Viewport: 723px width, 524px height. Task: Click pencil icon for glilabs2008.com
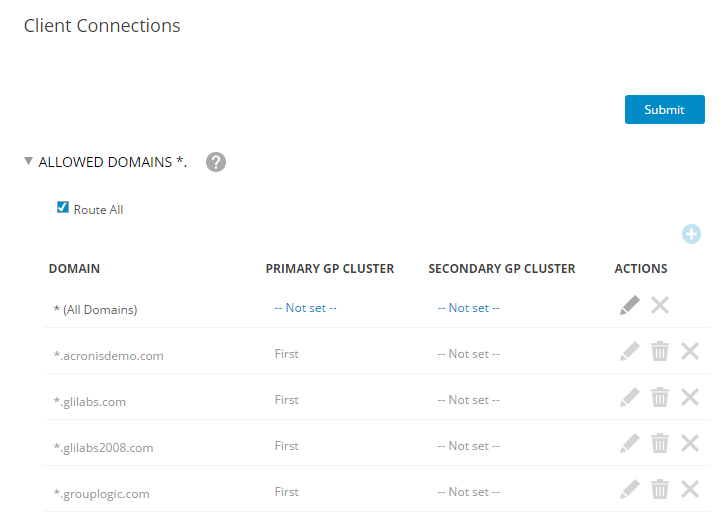[x=629, y=443]
